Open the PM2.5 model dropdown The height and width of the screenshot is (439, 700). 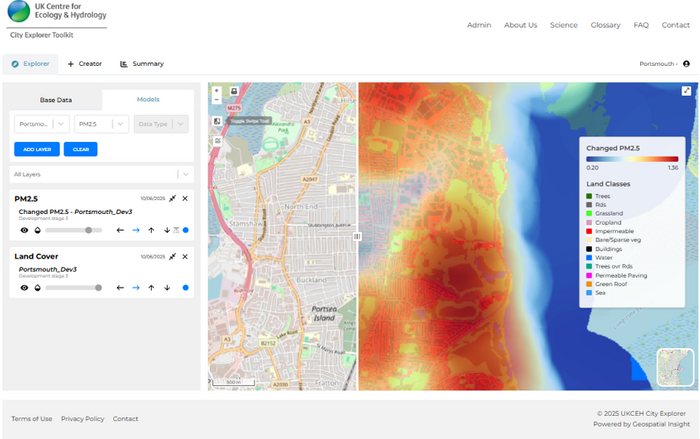click(x=103, y=124)
